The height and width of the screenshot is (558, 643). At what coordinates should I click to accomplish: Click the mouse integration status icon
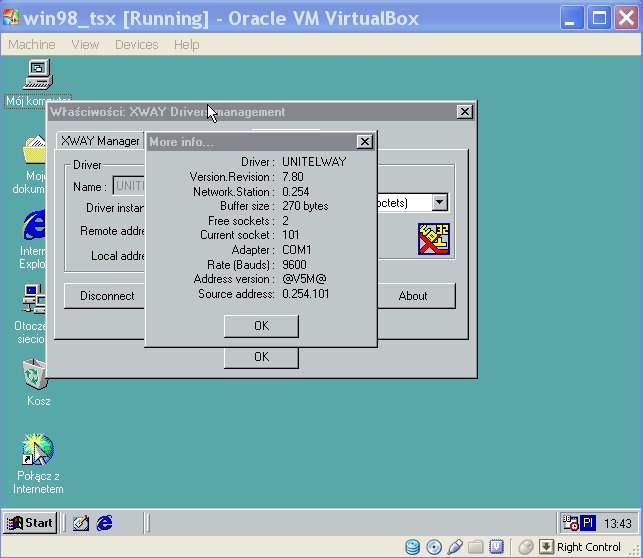pos(526,547)
